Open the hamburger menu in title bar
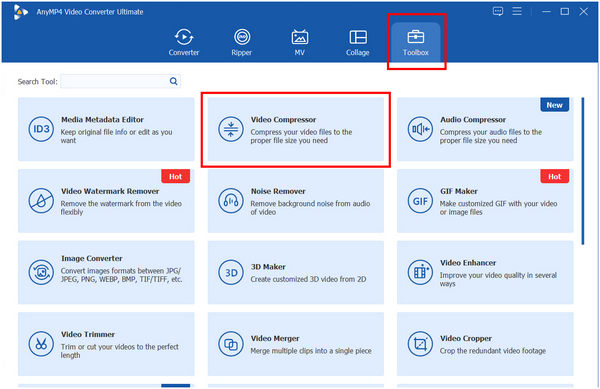The height and width of the screenshot is (389, 600). click(517, 11)
